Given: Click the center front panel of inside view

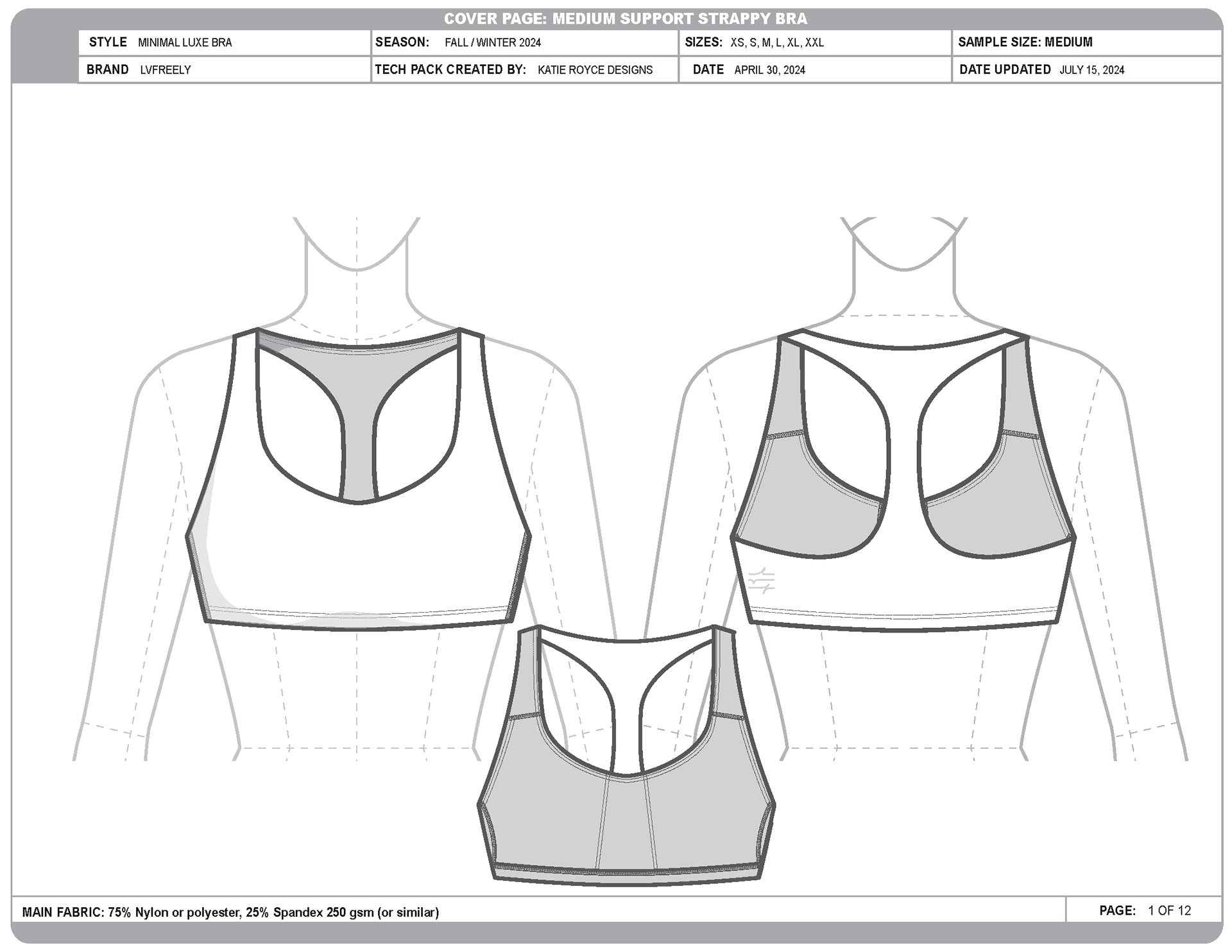Looking at the screenshot, I should (626, 824).
